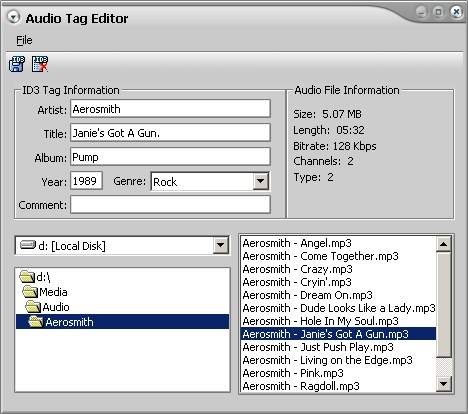The image size is (468, 414).
Task: Click the file list scroll up arrow
Action: pos(443,244)
